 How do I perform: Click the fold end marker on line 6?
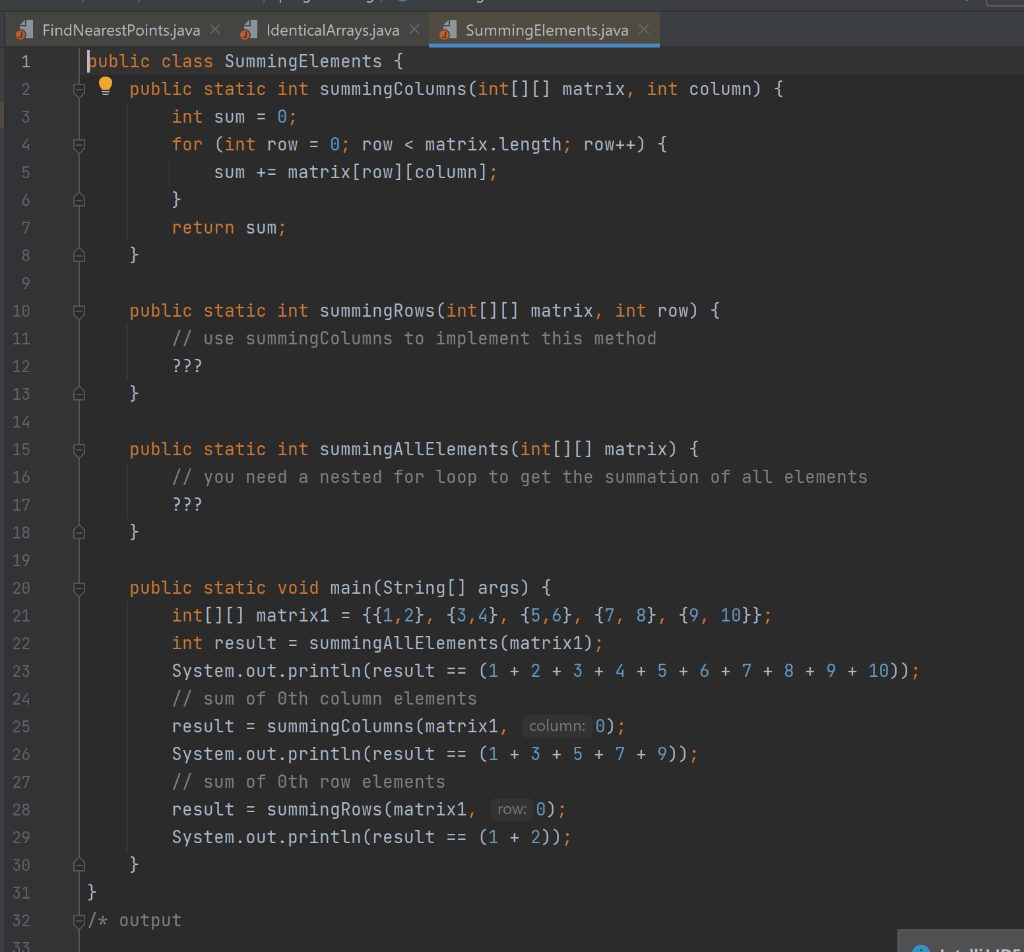pyautogui.click(x=79, y=200)
